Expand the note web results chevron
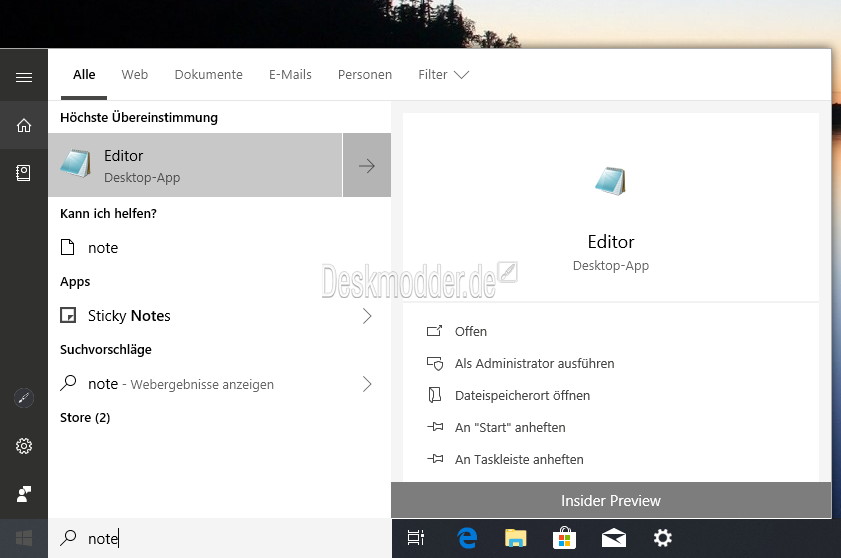This screenshot has height=558, width=841. [367, 384]
